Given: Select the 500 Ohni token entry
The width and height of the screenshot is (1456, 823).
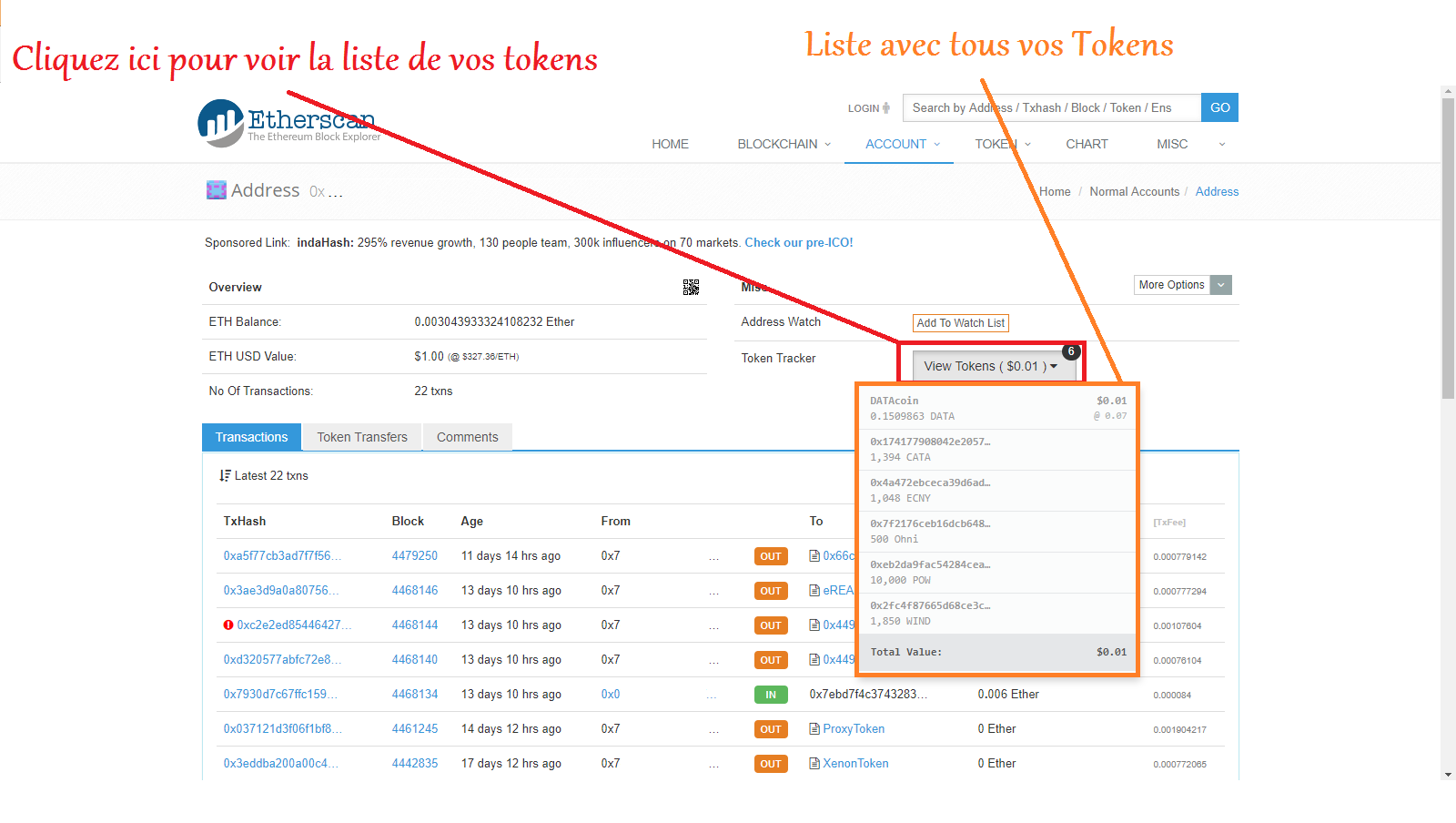Looking at the screenshot, I should pyautogui.click(x=998, y=532).
